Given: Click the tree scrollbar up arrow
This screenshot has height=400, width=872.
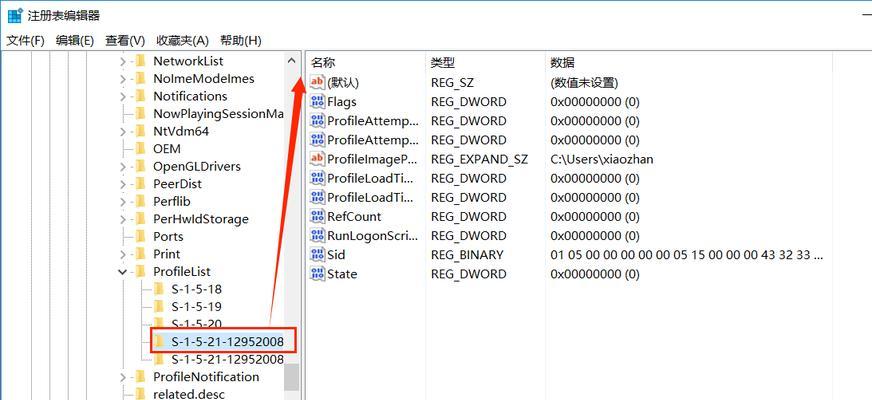Looking at the screenshot, I should pos(291,61).
